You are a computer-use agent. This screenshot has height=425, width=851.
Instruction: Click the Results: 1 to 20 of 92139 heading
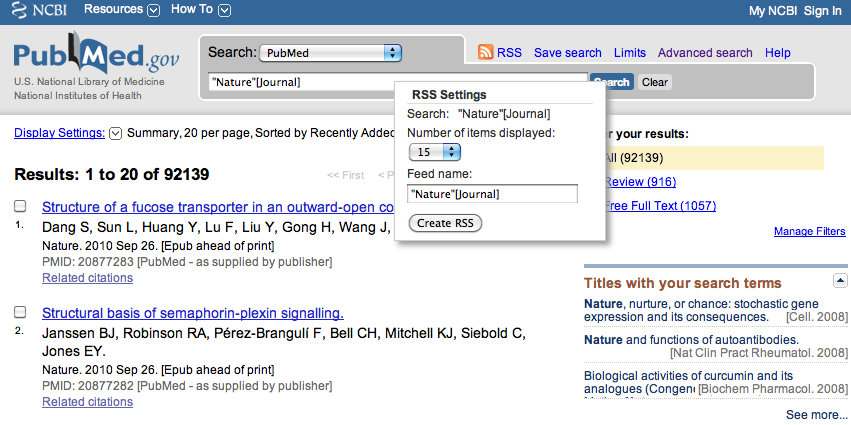coord(112,175)
